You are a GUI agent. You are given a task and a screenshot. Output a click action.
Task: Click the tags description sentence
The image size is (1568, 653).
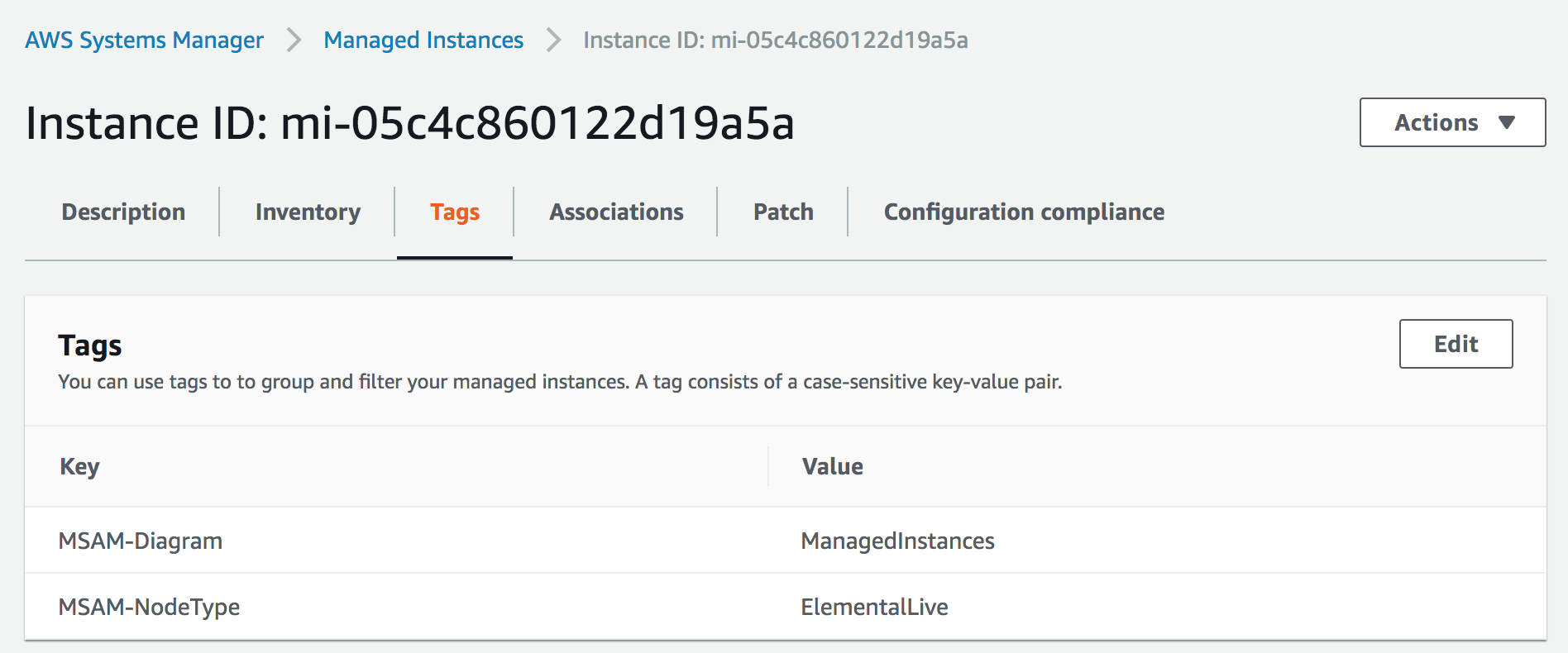pos(560,382)
